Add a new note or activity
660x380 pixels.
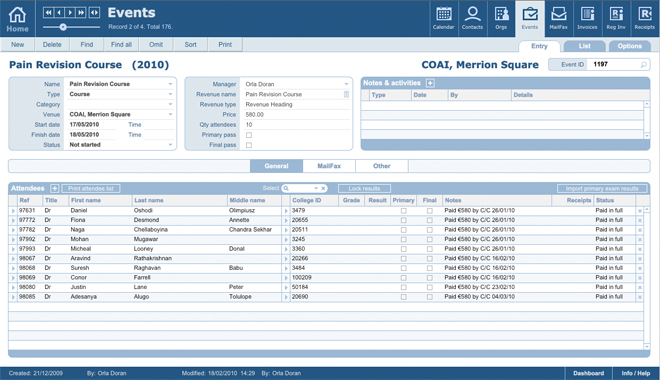point(430,83)
